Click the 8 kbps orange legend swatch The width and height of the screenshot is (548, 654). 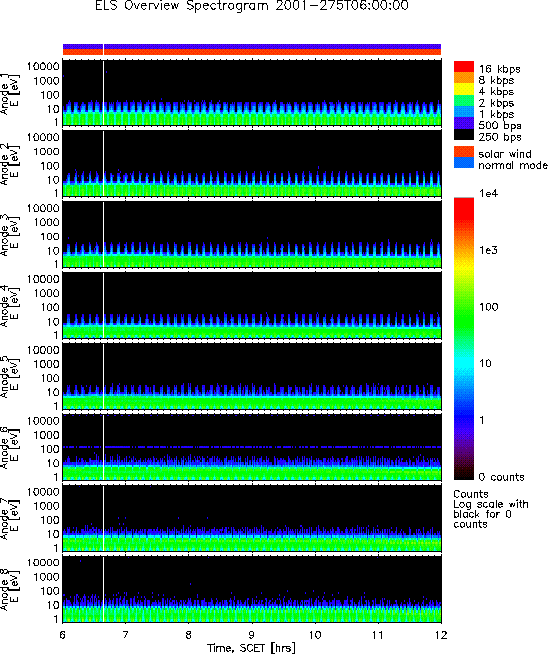464,78
